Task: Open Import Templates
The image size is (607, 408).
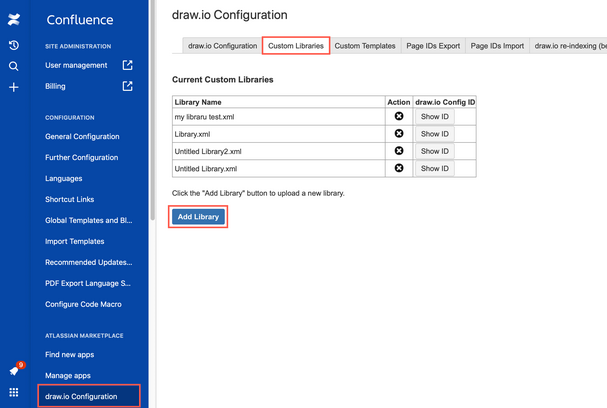Action: pos(74,241)
